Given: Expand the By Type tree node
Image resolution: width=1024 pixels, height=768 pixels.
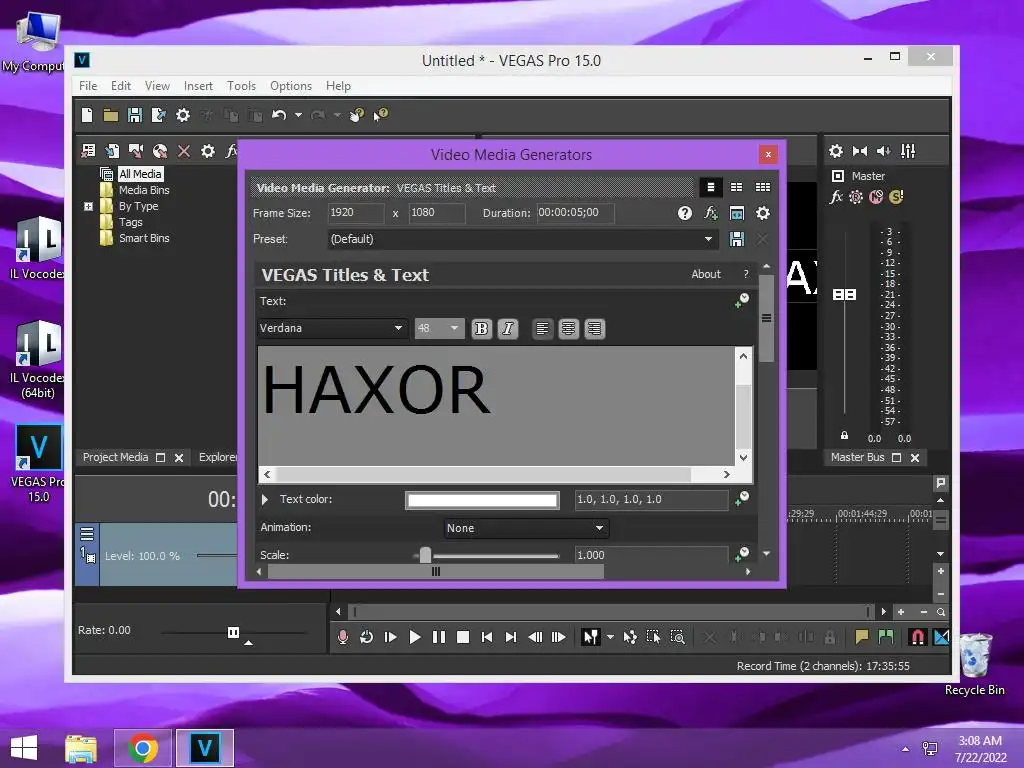Looking at the screenshot, I should 88,206.
